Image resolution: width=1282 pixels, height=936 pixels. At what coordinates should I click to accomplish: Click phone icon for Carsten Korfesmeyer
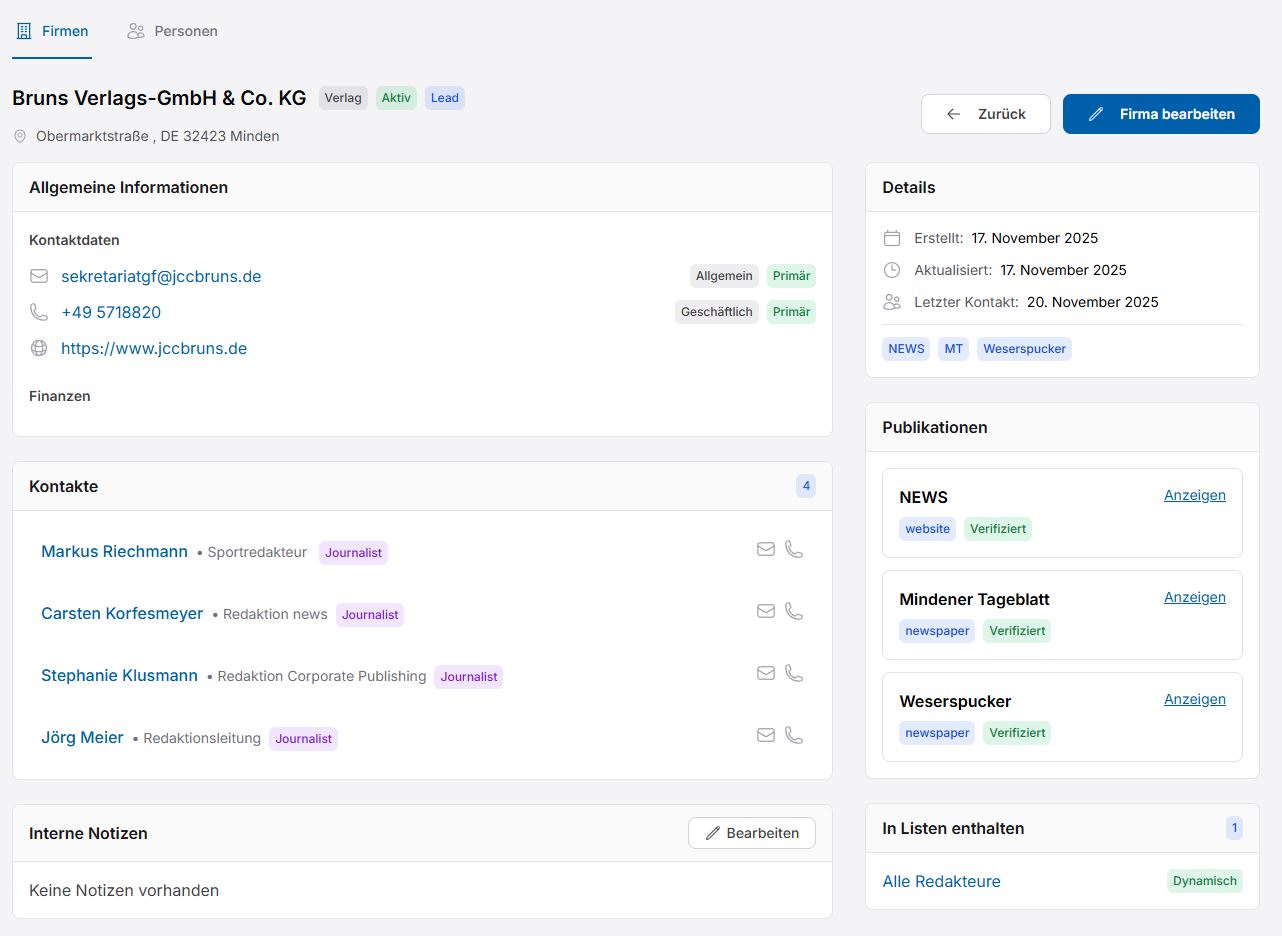tap(794, 611)
